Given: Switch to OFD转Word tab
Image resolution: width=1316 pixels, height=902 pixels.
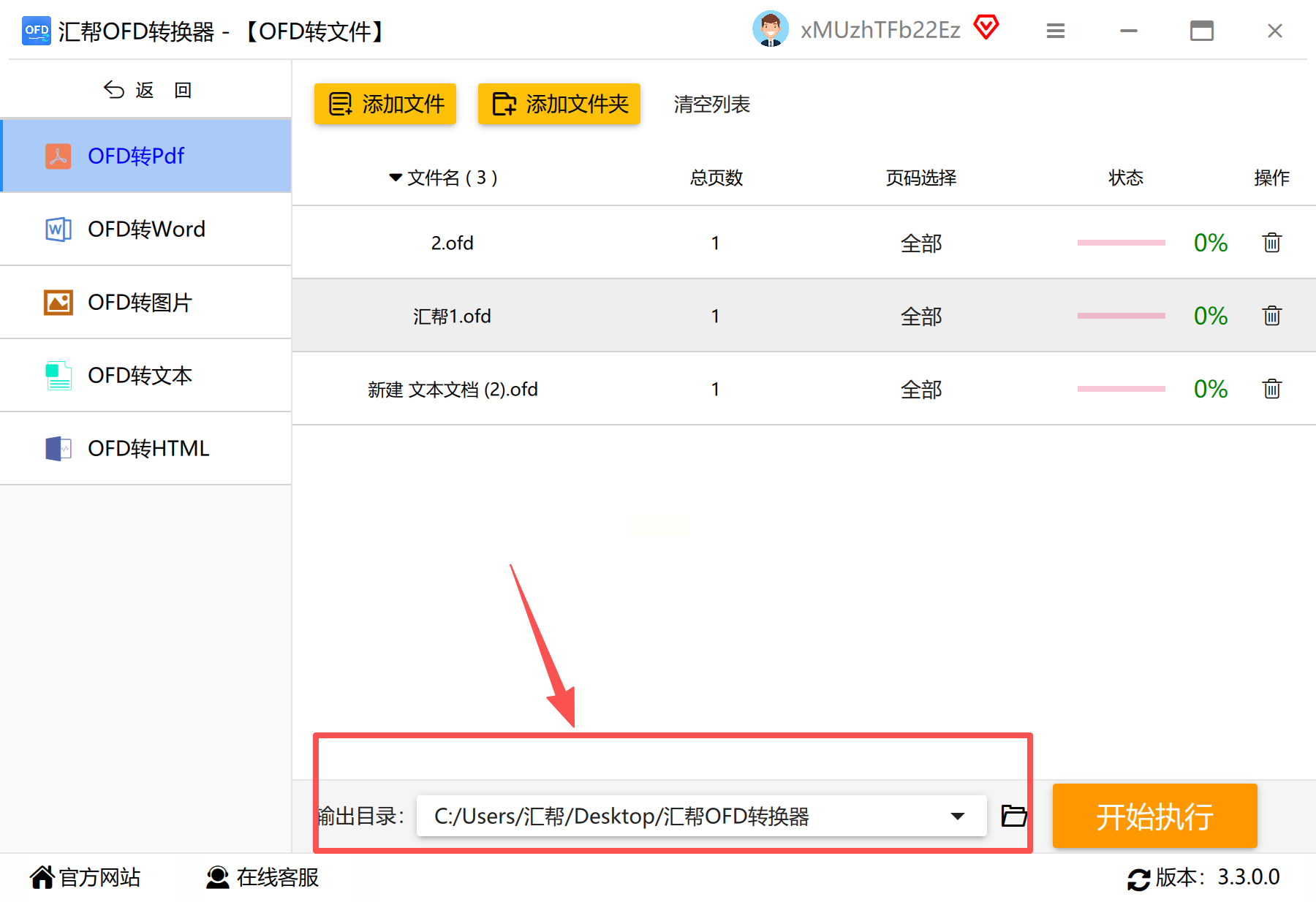Looking at the screenshot, I should tap(146, 229).
